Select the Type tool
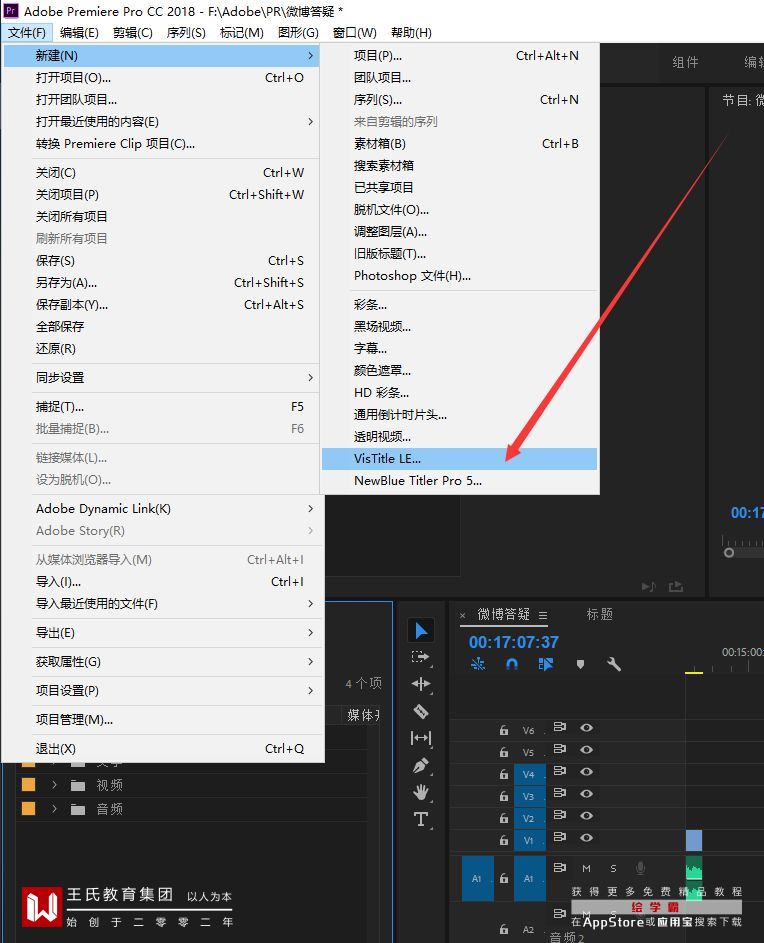764x943 pixels. (421, 819)
